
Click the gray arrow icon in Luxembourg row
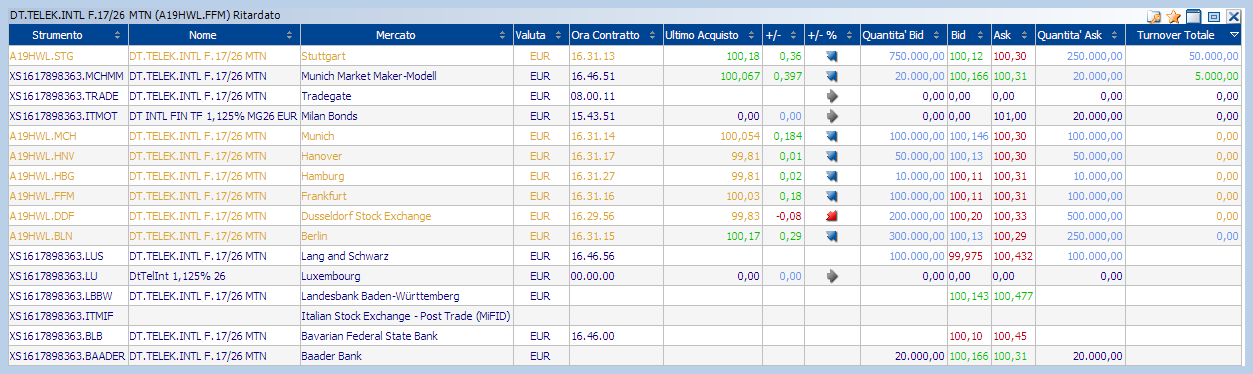(831, 276)
